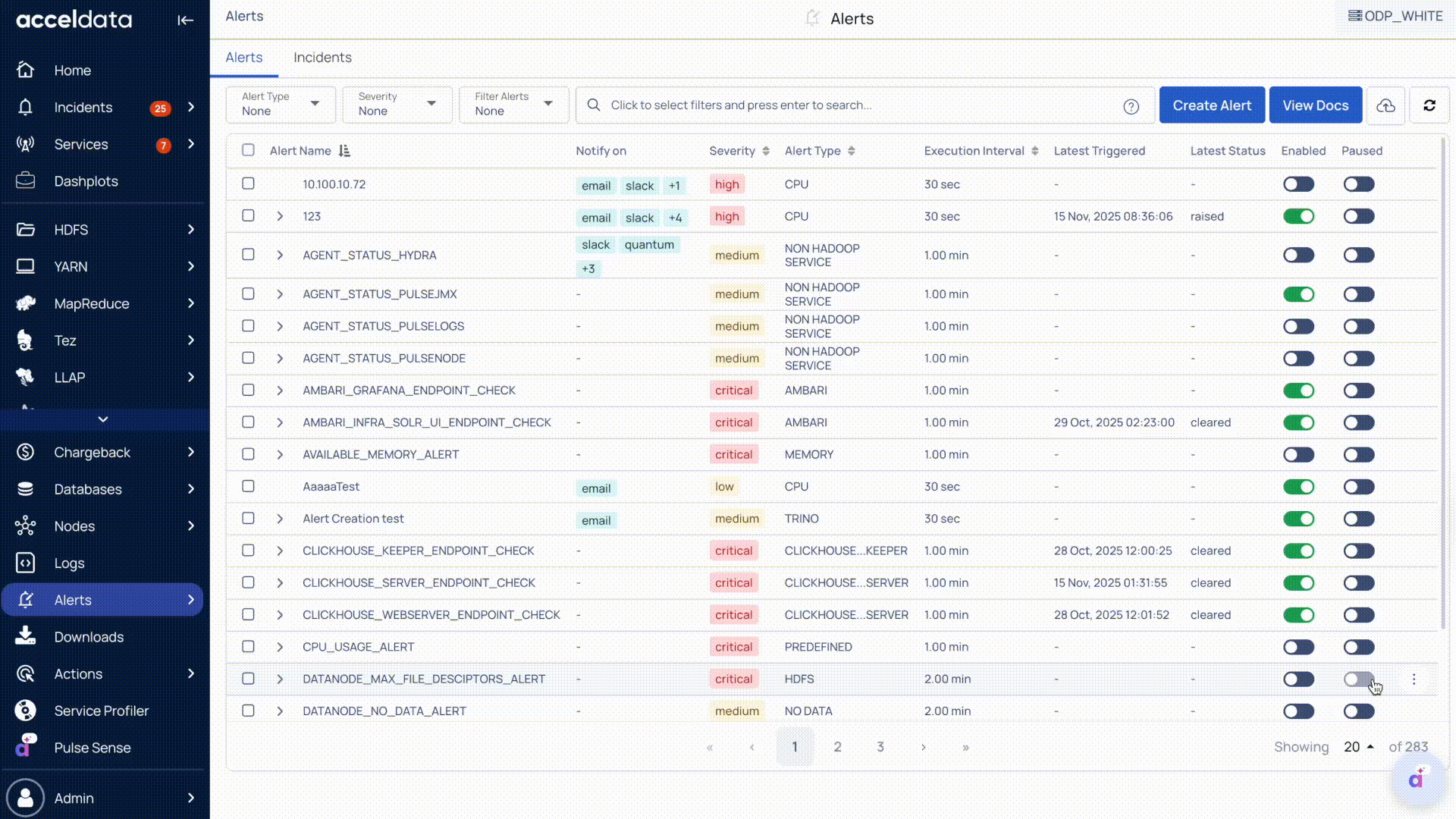Click the refresh alerts icon
The image size is (1456, 819).
pyautogui.click(x=1429, y=105)
